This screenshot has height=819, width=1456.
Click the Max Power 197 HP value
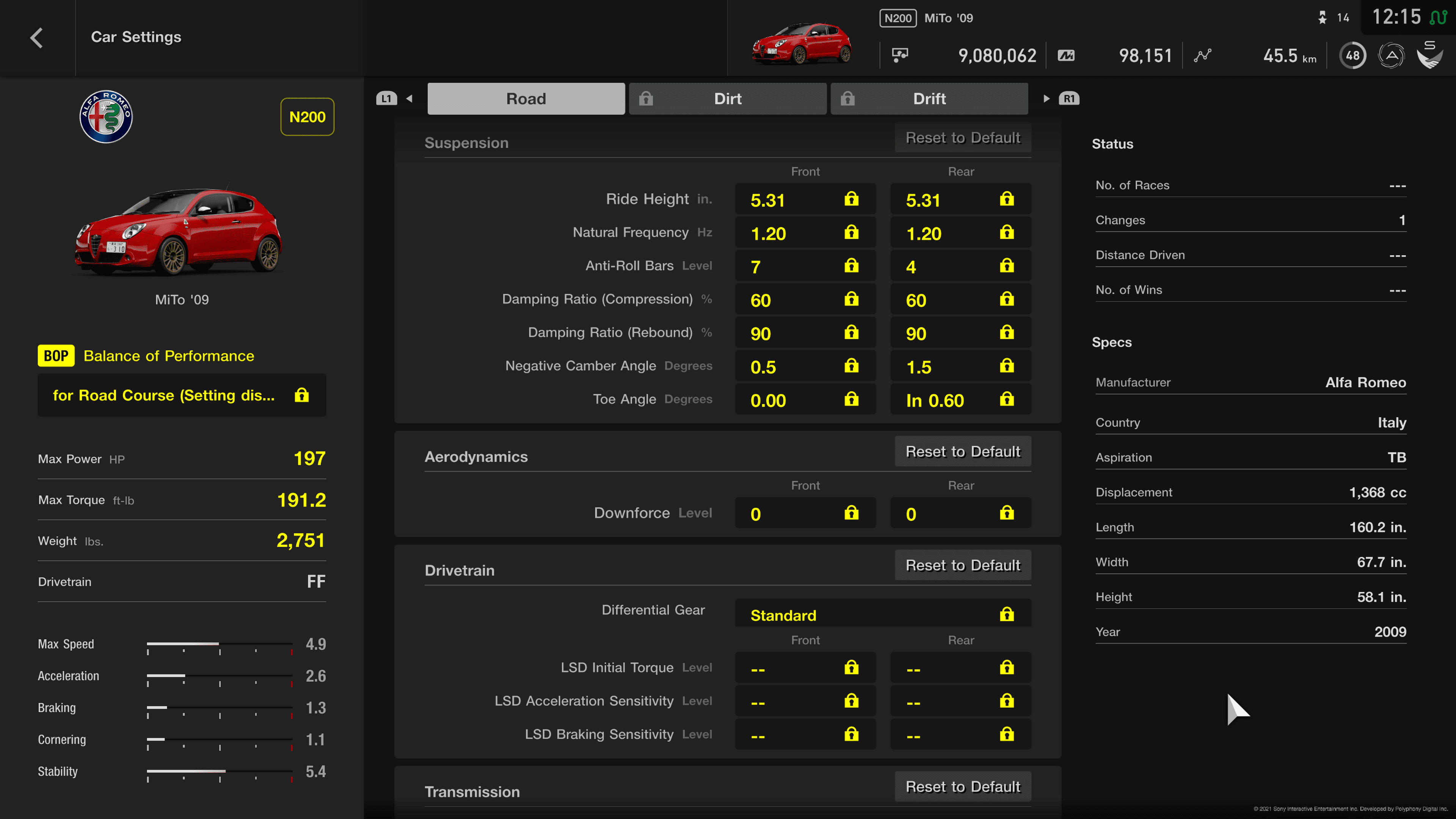click(x=309, y=458)
